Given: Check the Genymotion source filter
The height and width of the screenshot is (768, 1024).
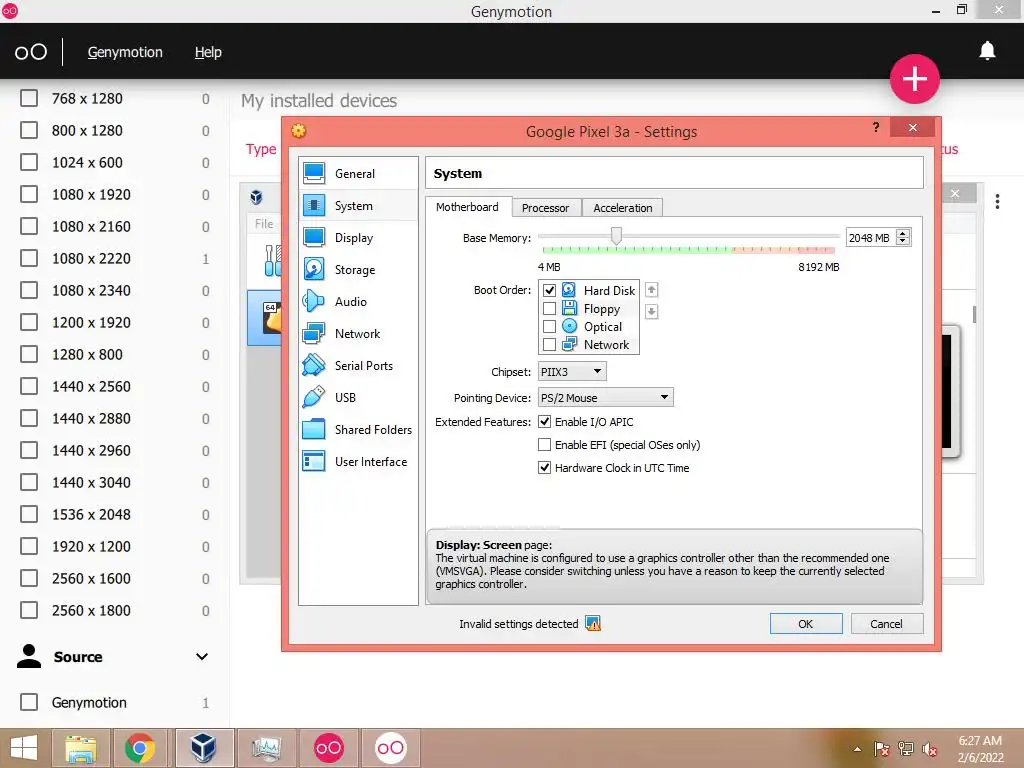Looking at the screenshot, I should click(x=29, y=703).
